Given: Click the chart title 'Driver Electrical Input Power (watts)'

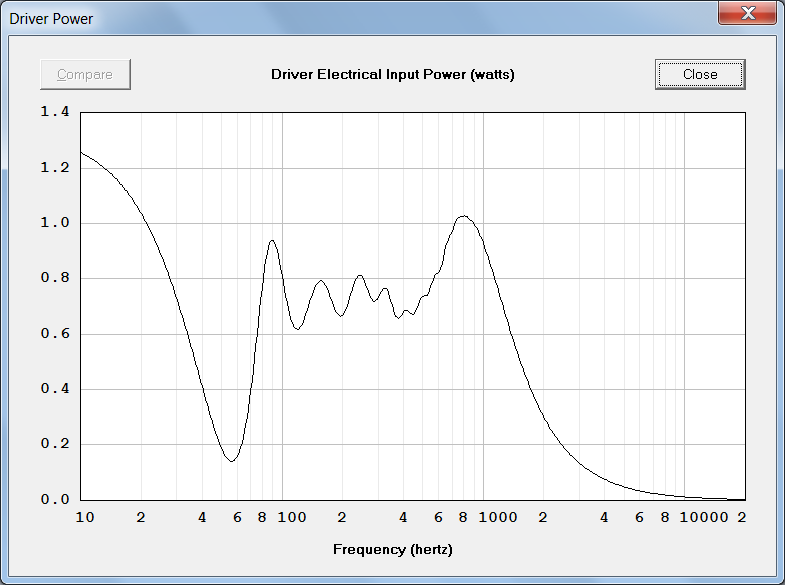Looking at the screenshot, I should pyautogui.click(x=392, y=75).
